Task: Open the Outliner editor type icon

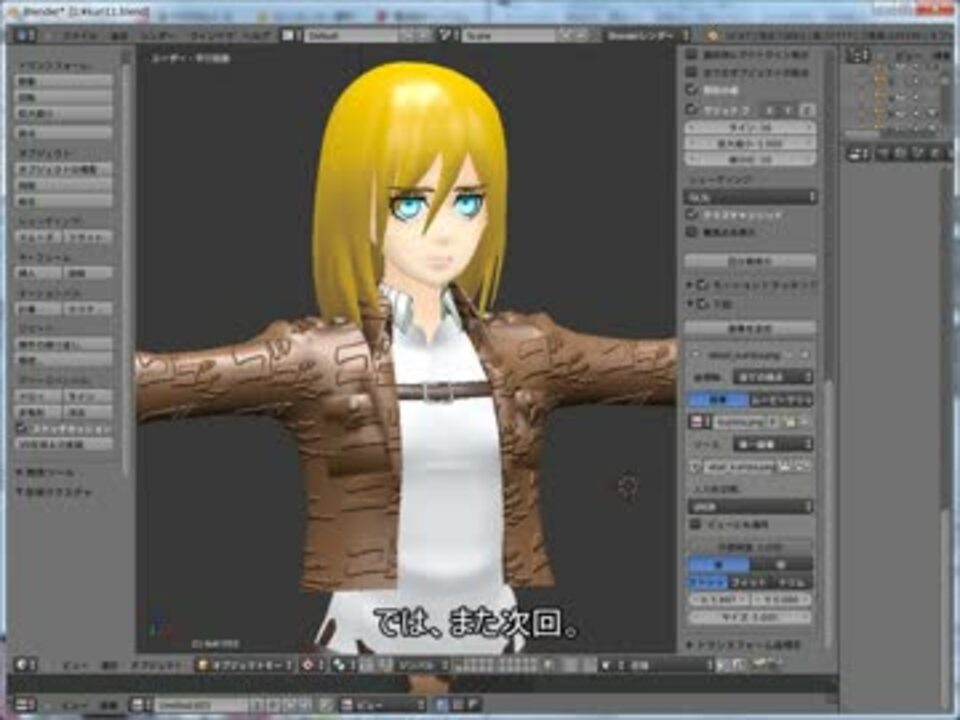Action: [x=858, y=56]
